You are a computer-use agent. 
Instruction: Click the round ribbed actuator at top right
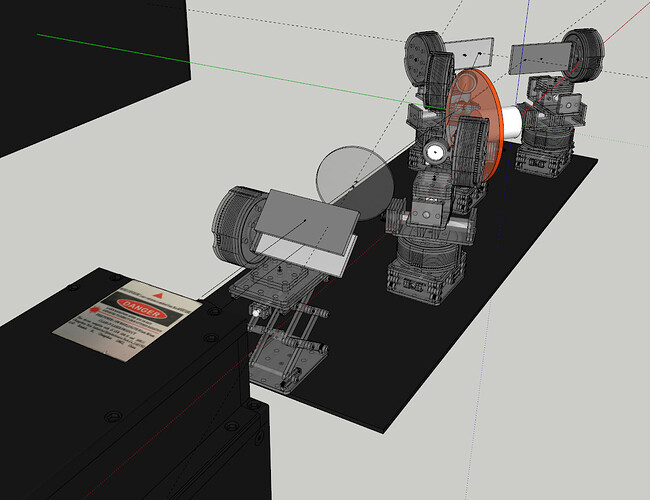coord(580,55)
